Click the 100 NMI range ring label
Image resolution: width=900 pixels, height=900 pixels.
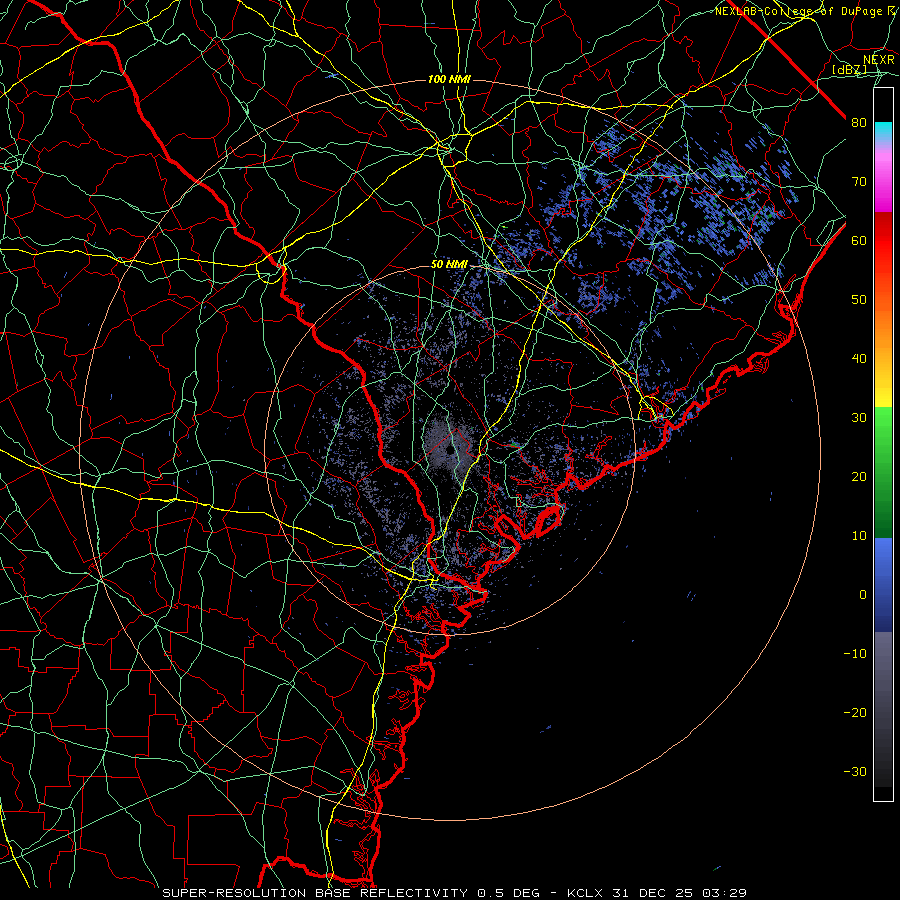[x=449, y=79]
